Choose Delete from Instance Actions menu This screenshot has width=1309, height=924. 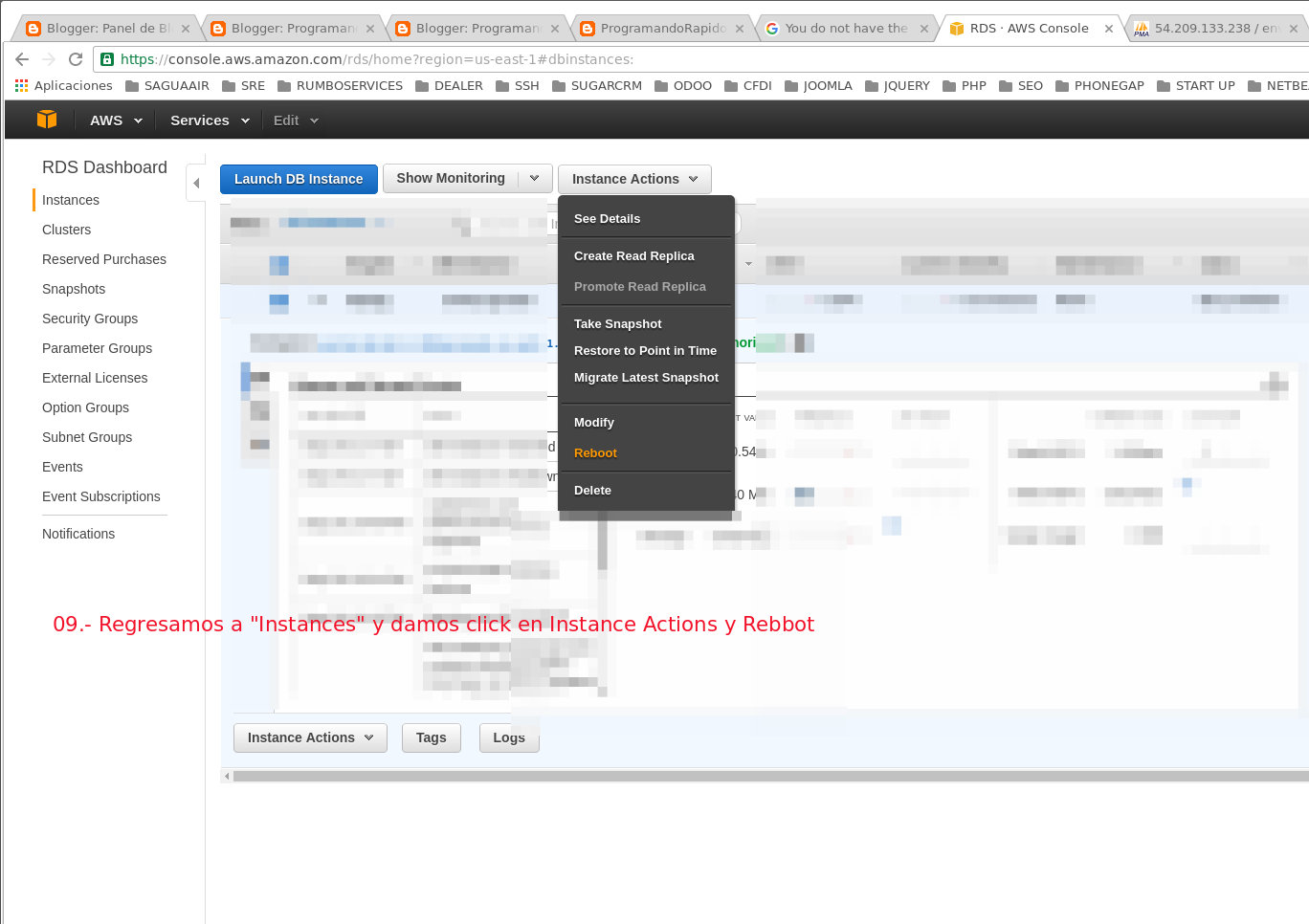(x=592, y=491)
